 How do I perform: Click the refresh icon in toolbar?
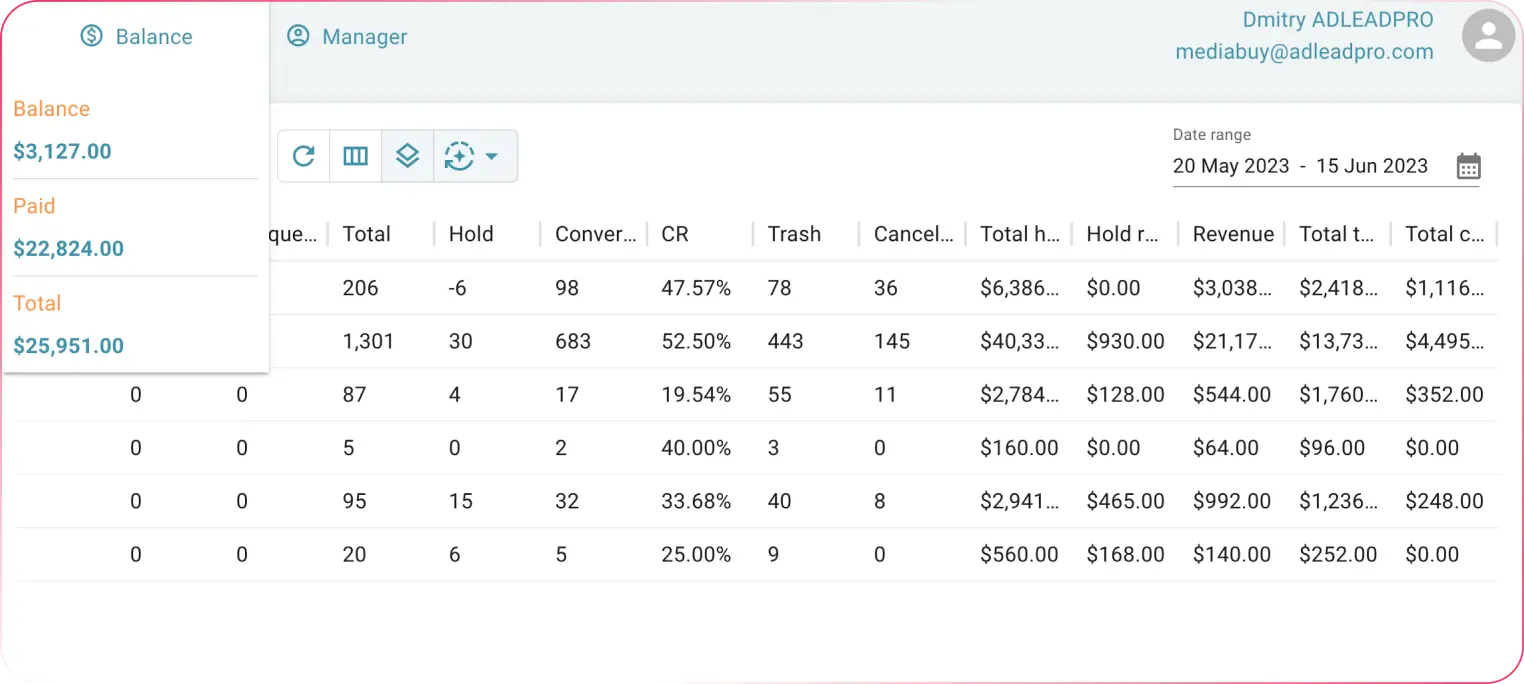pos(304,156)
